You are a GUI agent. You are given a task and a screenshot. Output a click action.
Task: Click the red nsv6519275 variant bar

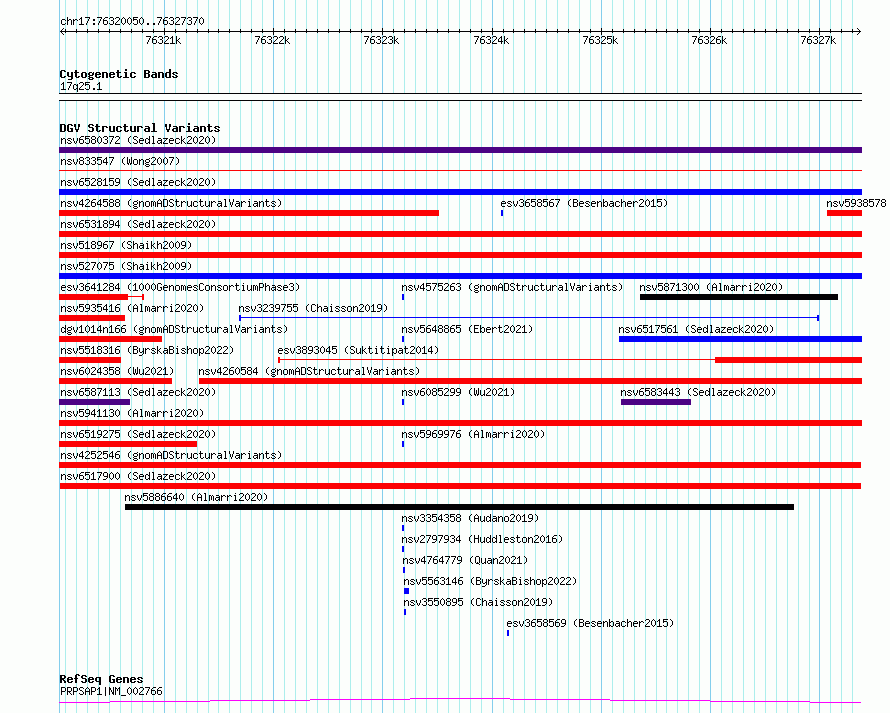tap(128, 444)
